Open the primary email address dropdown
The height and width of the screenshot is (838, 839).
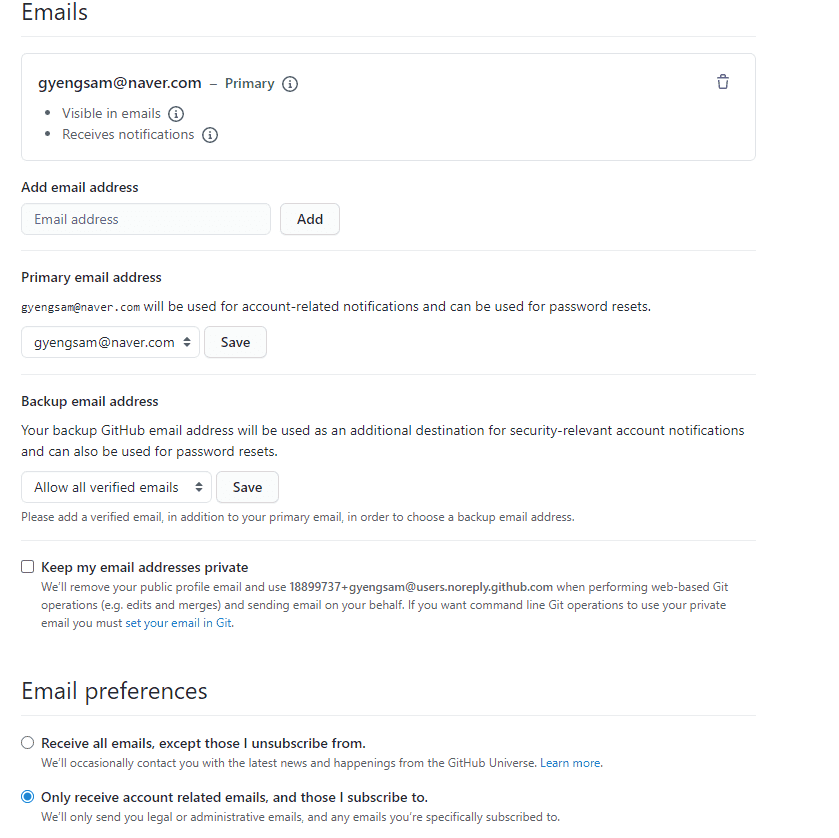pos(110,342)
